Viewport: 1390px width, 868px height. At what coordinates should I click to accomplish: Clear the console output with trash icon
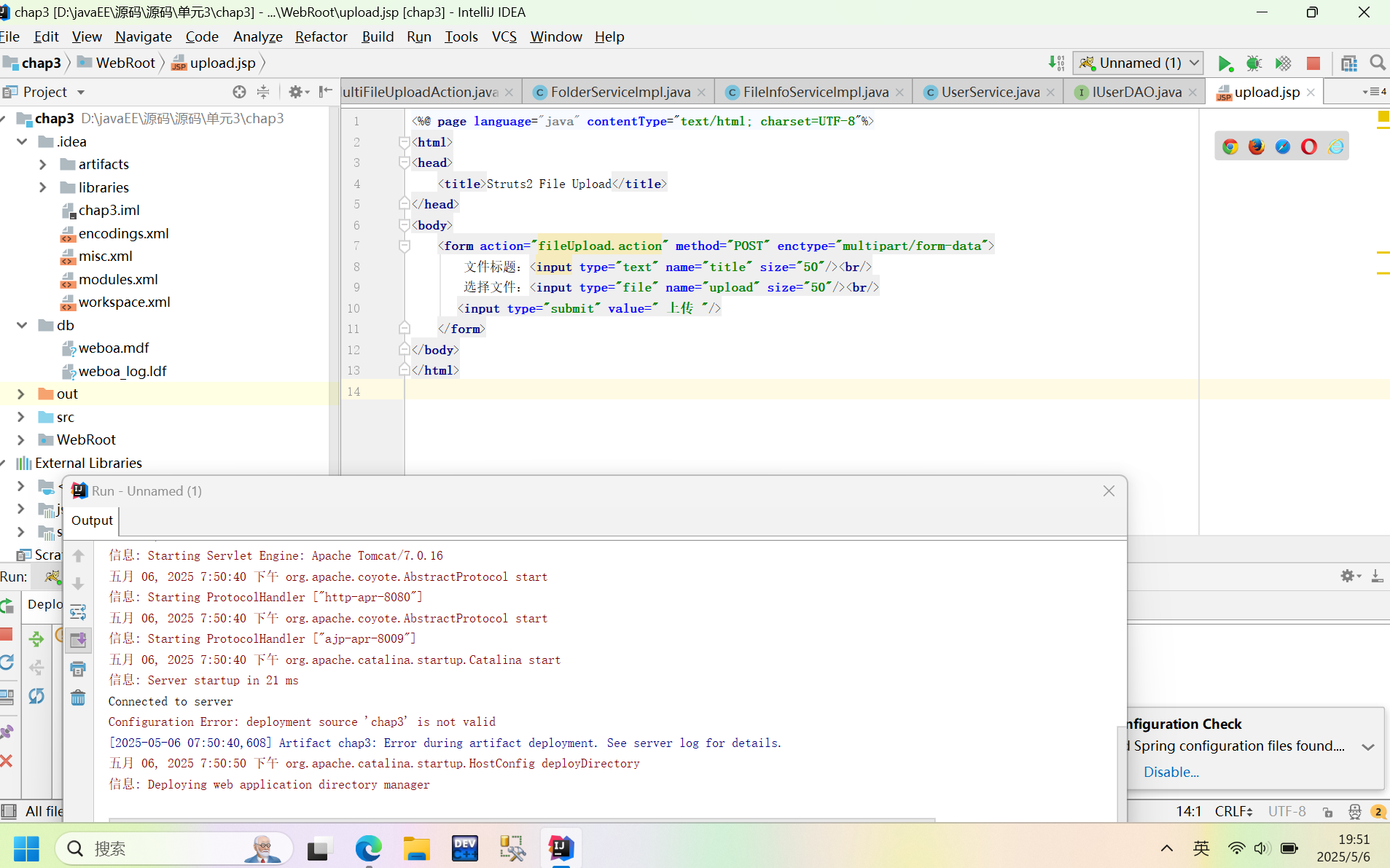pos(79,697)
